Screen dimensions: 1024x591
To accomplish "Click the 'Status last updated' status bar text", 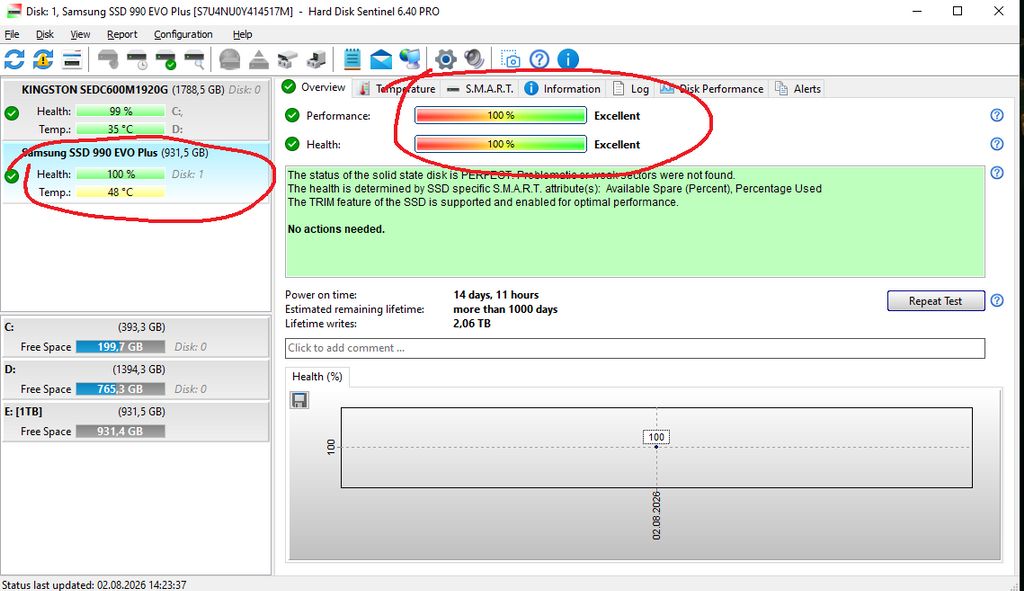I will click(94, 585).
